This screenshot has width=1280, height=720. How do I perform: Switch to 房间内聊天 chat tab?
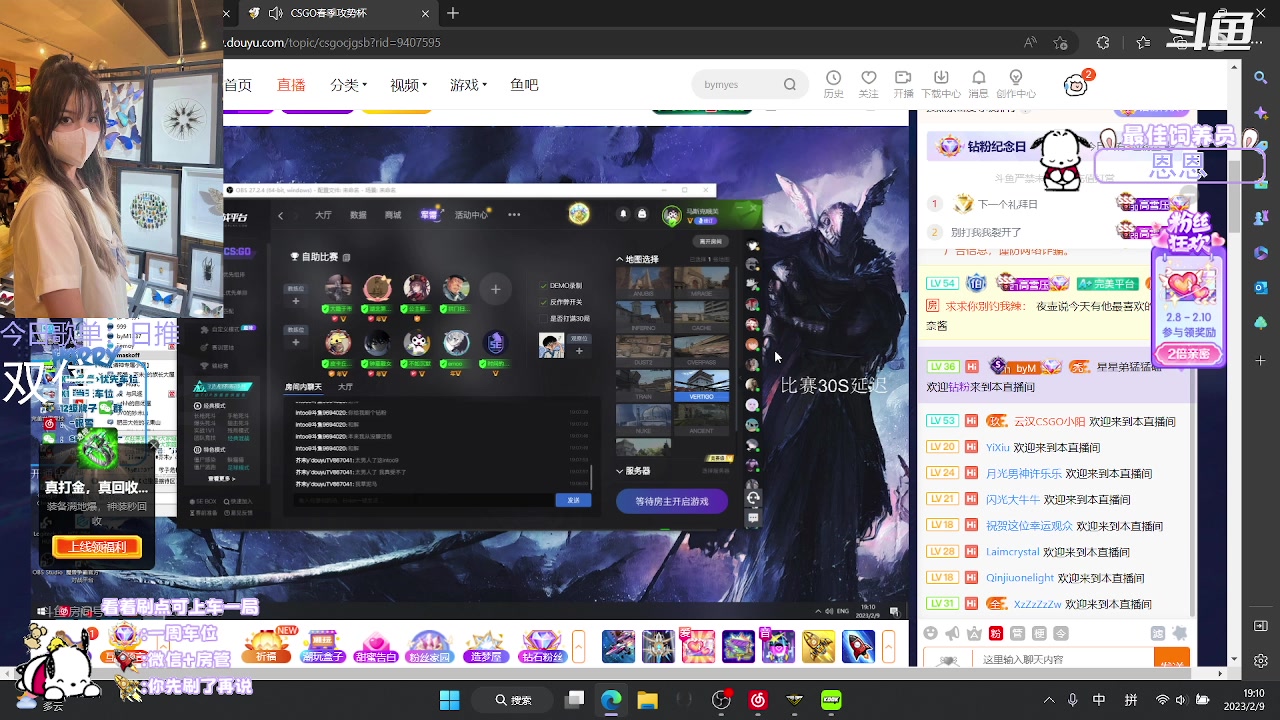point(303,387)
